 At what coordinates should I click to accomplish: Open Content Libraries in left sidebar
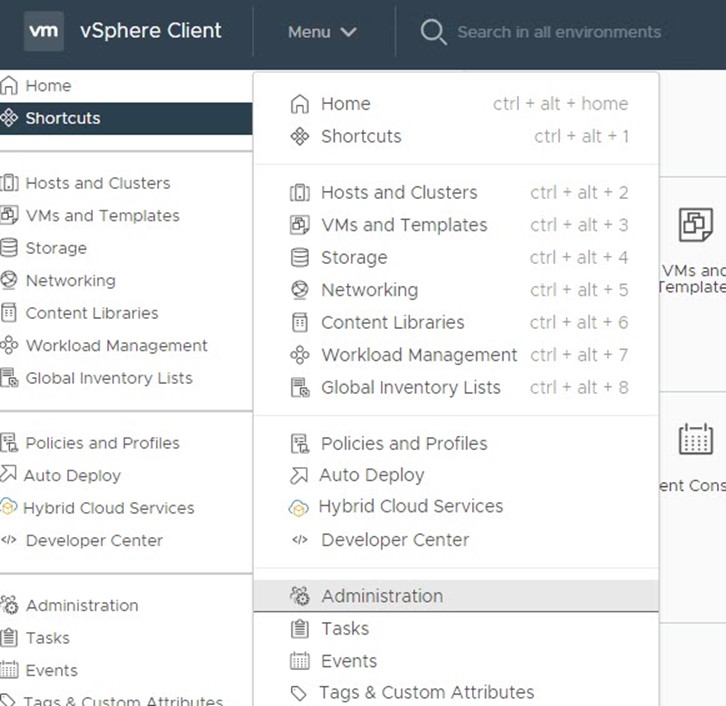(92, 313)
